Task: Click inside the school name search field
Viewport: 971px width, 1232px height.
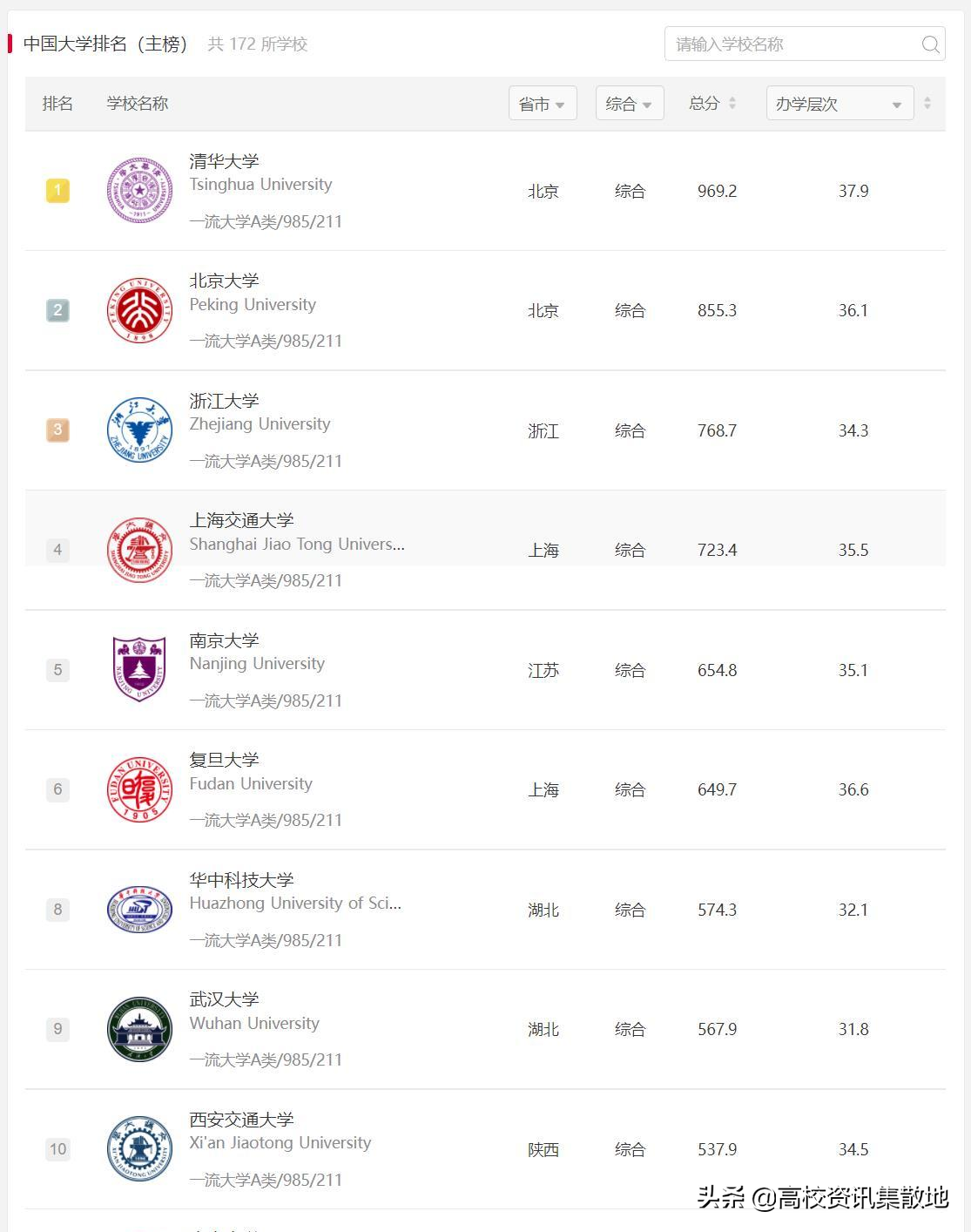Action: (784, 44)
